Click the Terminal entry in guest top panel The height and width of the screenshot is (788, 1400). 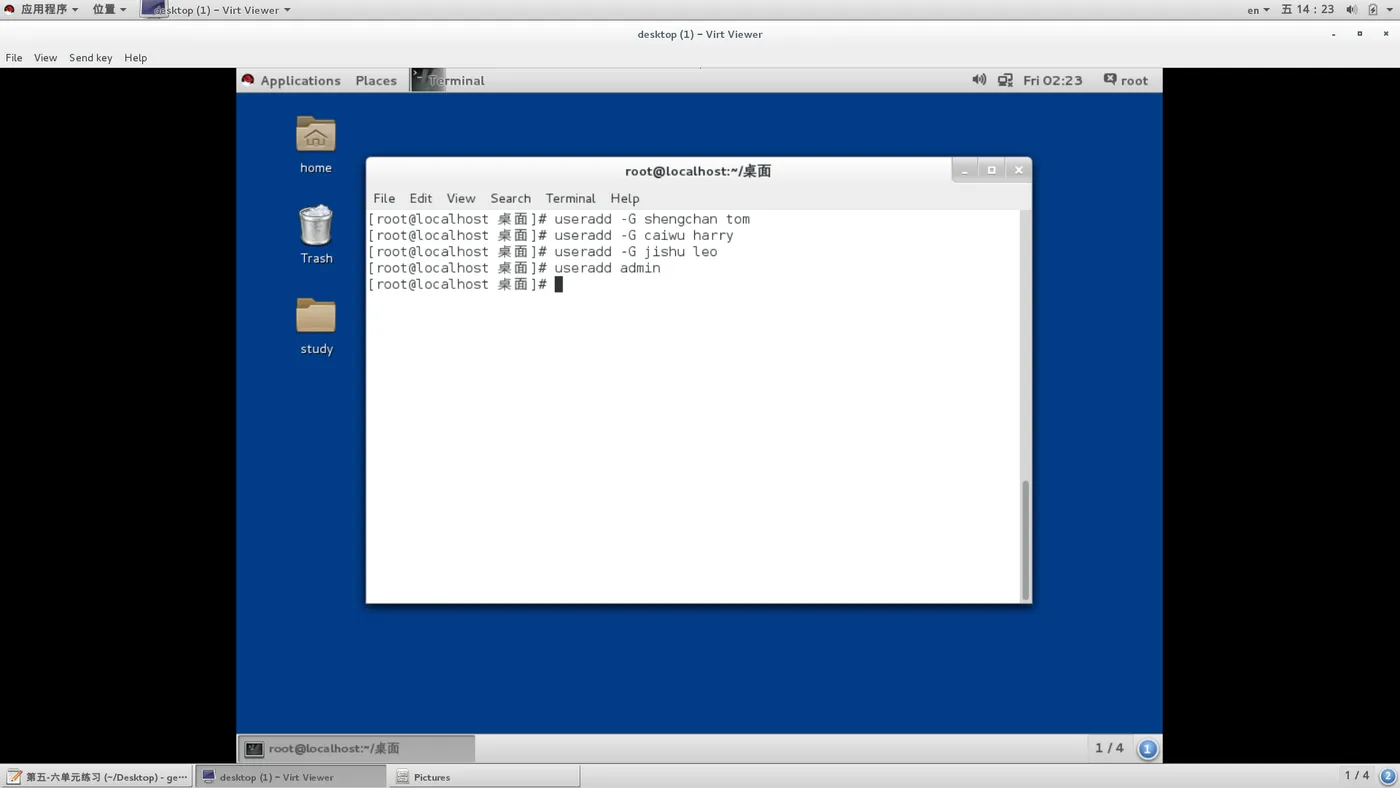tap(449, 80)
